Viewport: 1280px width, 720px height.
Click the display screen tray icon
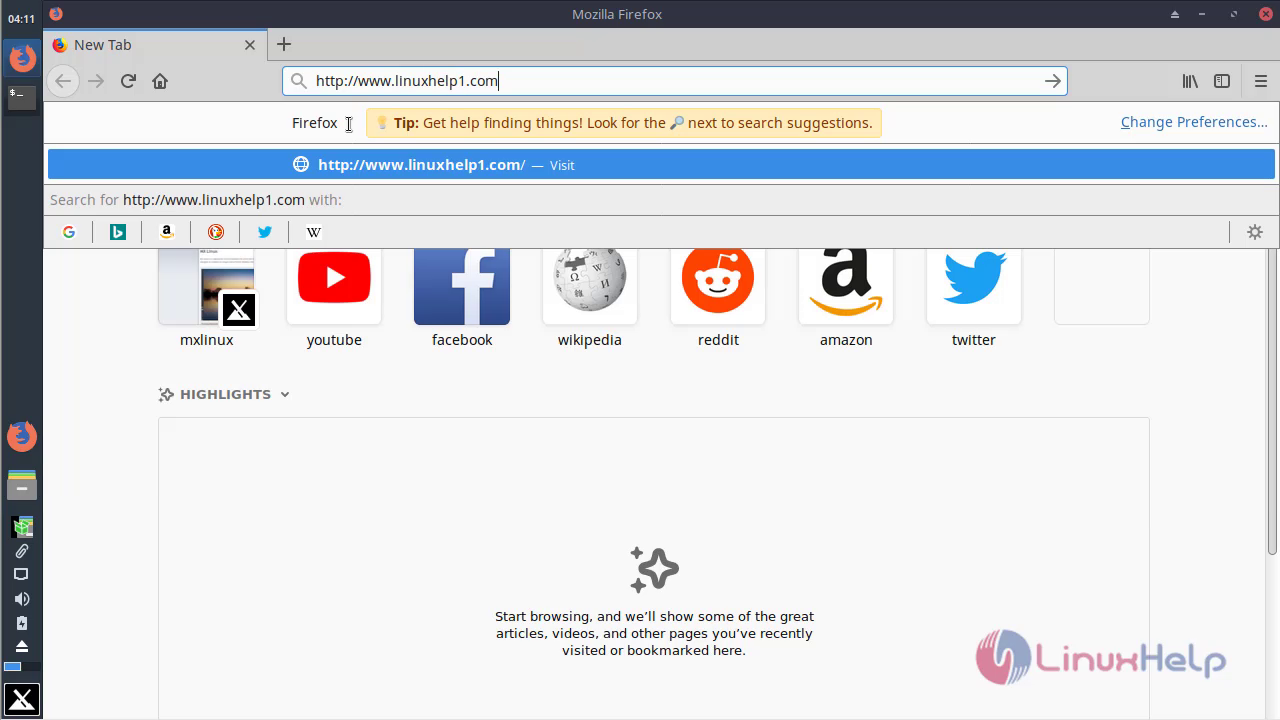pyautogui.click(x=22, y=575)
